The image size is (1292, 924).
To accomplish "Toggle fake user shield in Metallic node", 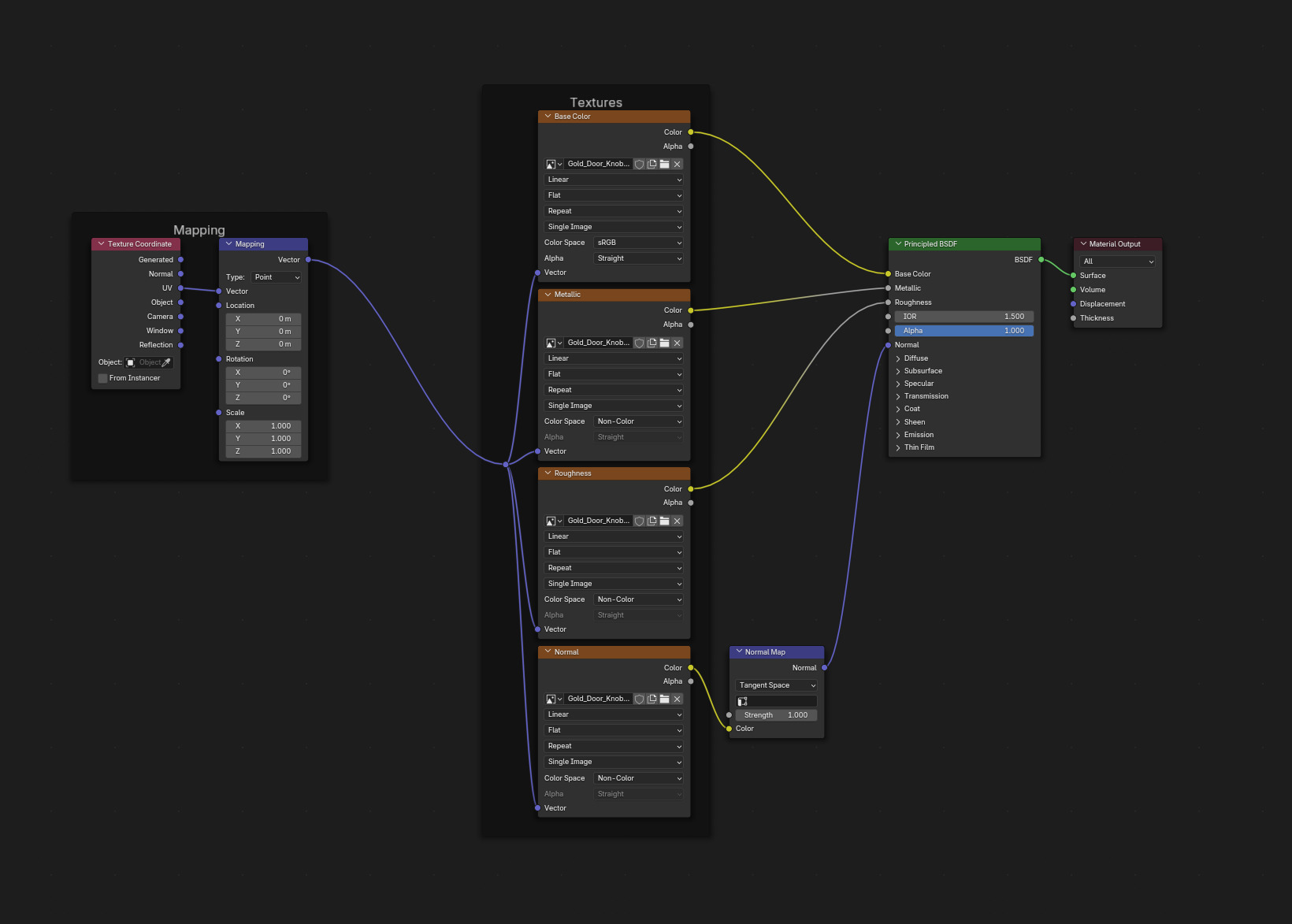I will [640, 343].
